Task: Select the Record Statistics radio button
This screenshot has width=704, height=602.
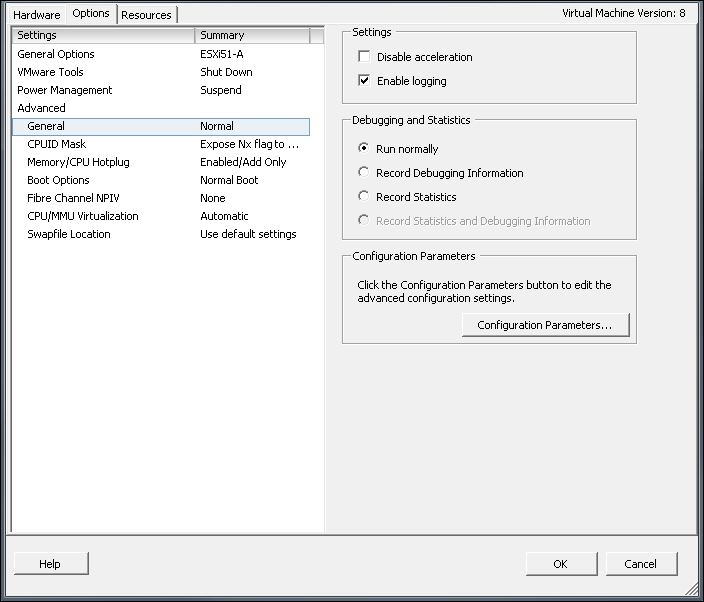Action: click(364, 196)
